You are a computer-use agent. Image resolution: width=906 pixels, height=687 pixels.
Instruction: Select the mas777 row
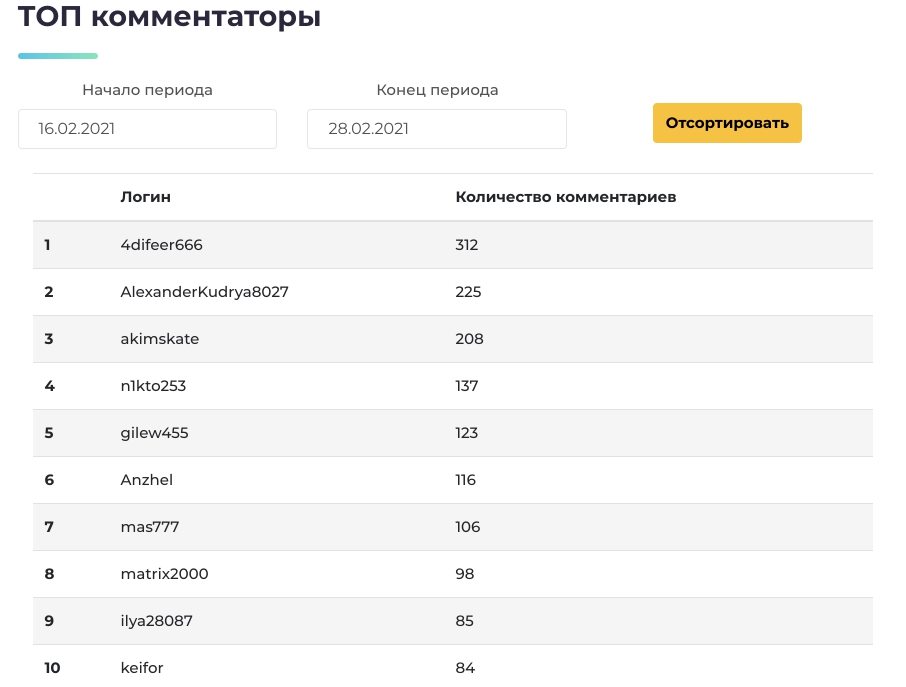[x=149, y=527]
